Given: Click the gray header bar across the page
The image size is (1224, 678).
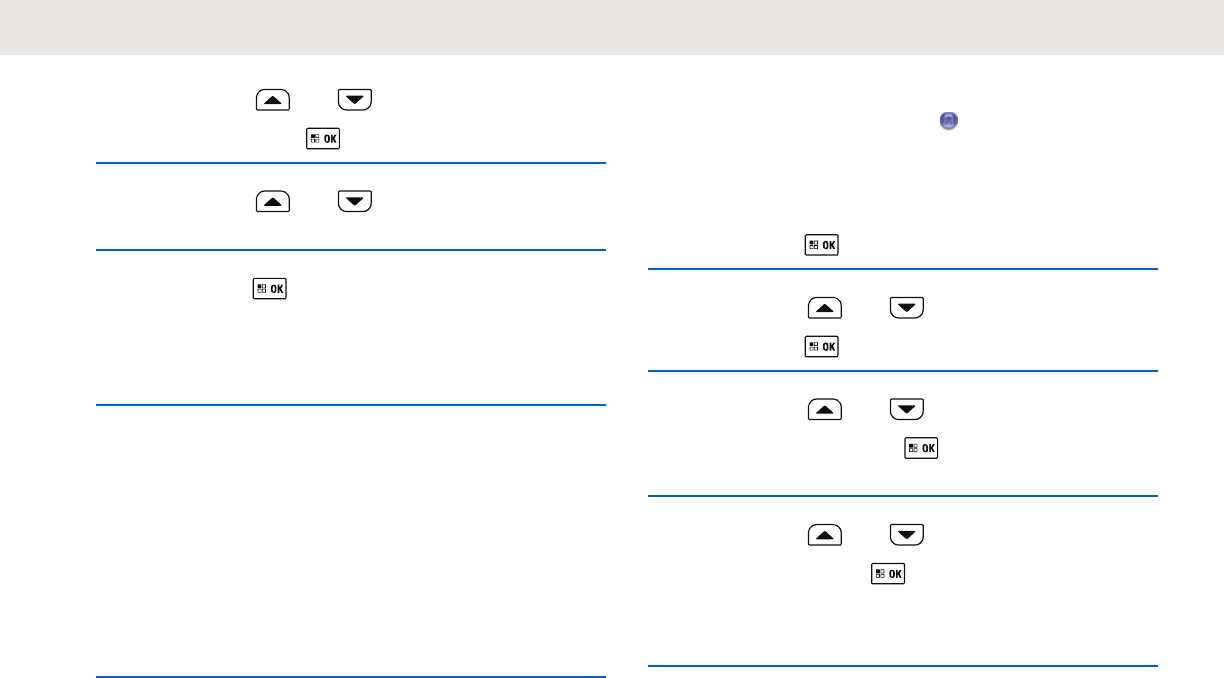Looking at the screenshot, I should (x=612, y=27).
